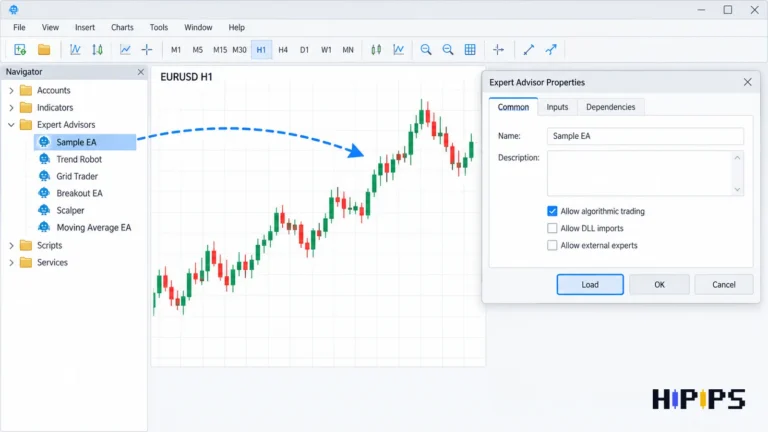Click the Trend Robot advisor icon
768x432 pixels.
[44, 159]
